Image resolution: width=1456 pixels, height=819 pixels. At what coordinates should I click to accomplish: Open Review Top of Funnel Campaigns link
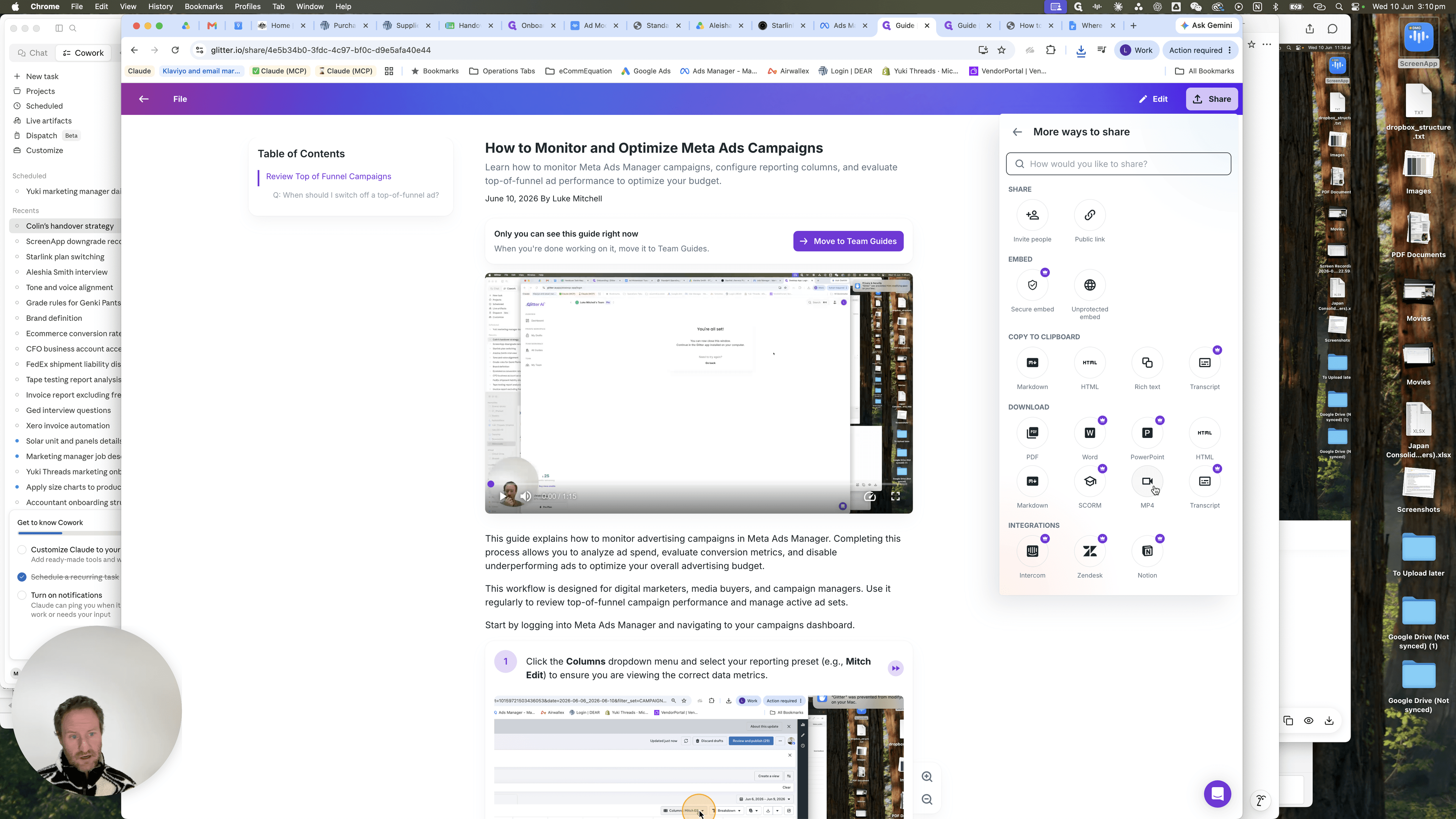click(x=328, y=177)
